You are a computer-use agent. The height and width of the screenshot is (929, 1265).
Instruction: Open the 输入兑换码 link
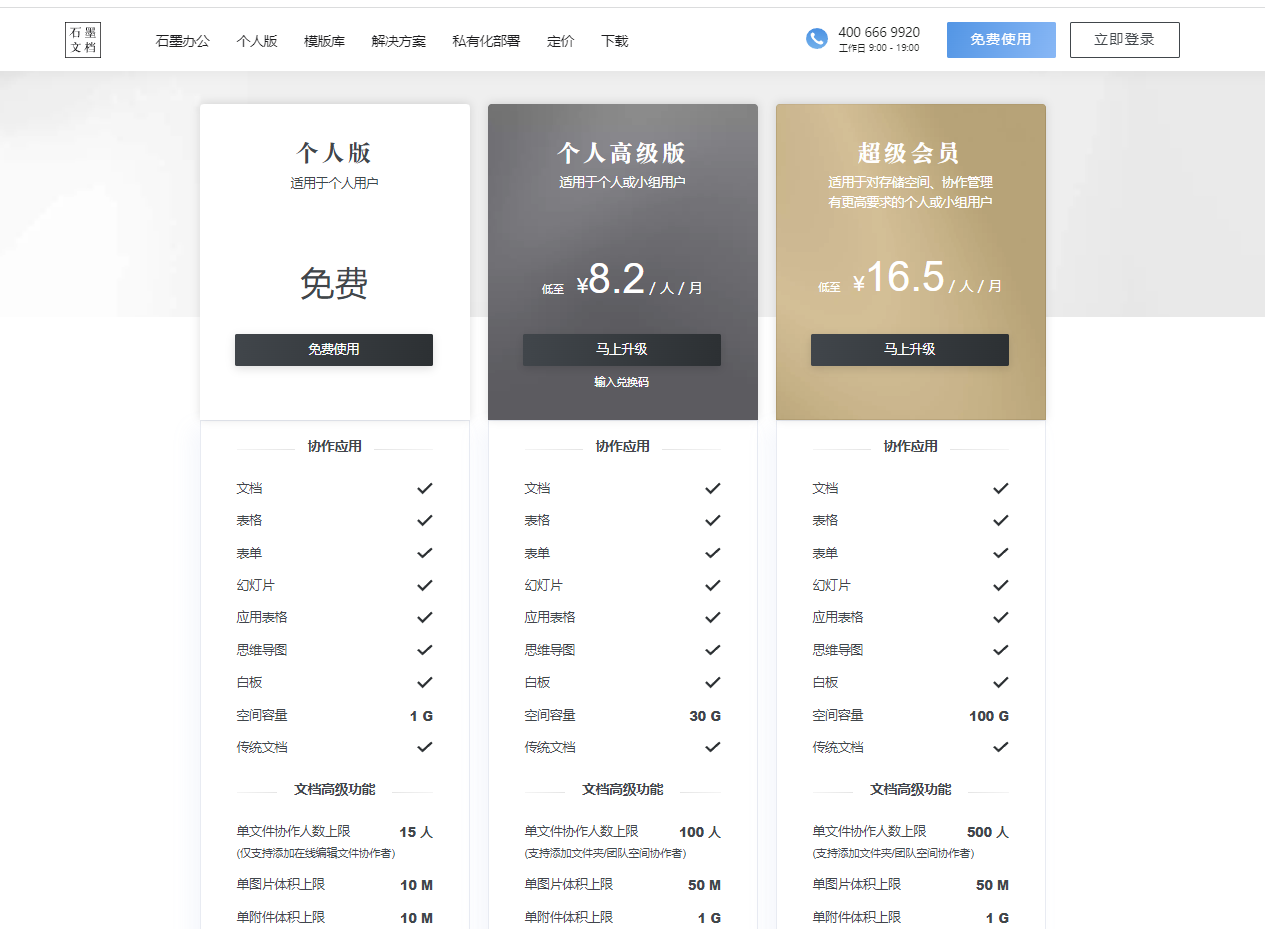pos(621,382)
